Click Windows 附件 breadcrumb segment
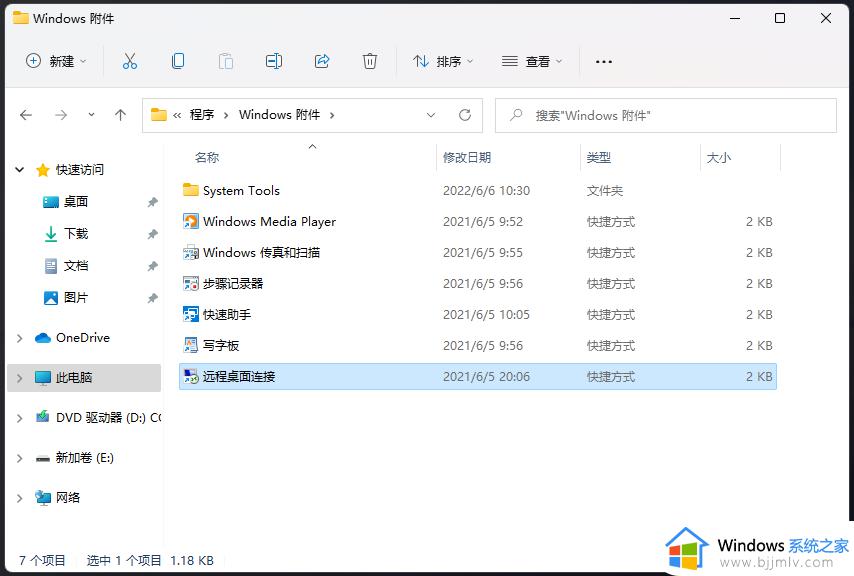The width and height of the screenshot is (854, 576). pos(279,115)
